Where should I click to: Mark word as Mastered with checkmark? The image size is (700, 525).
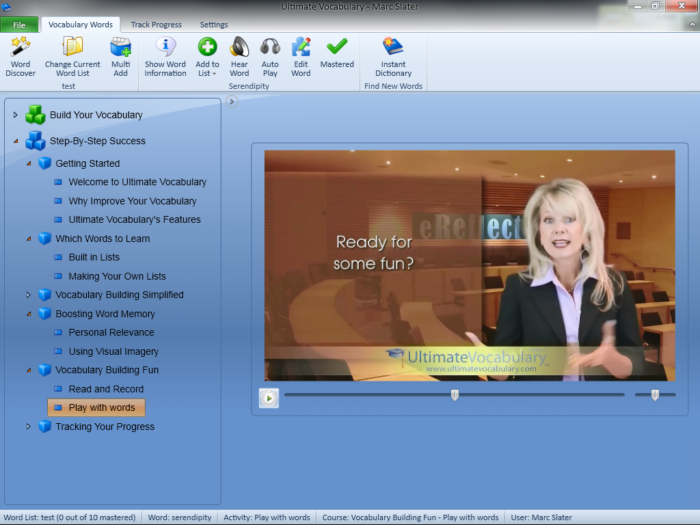[337, 46]
